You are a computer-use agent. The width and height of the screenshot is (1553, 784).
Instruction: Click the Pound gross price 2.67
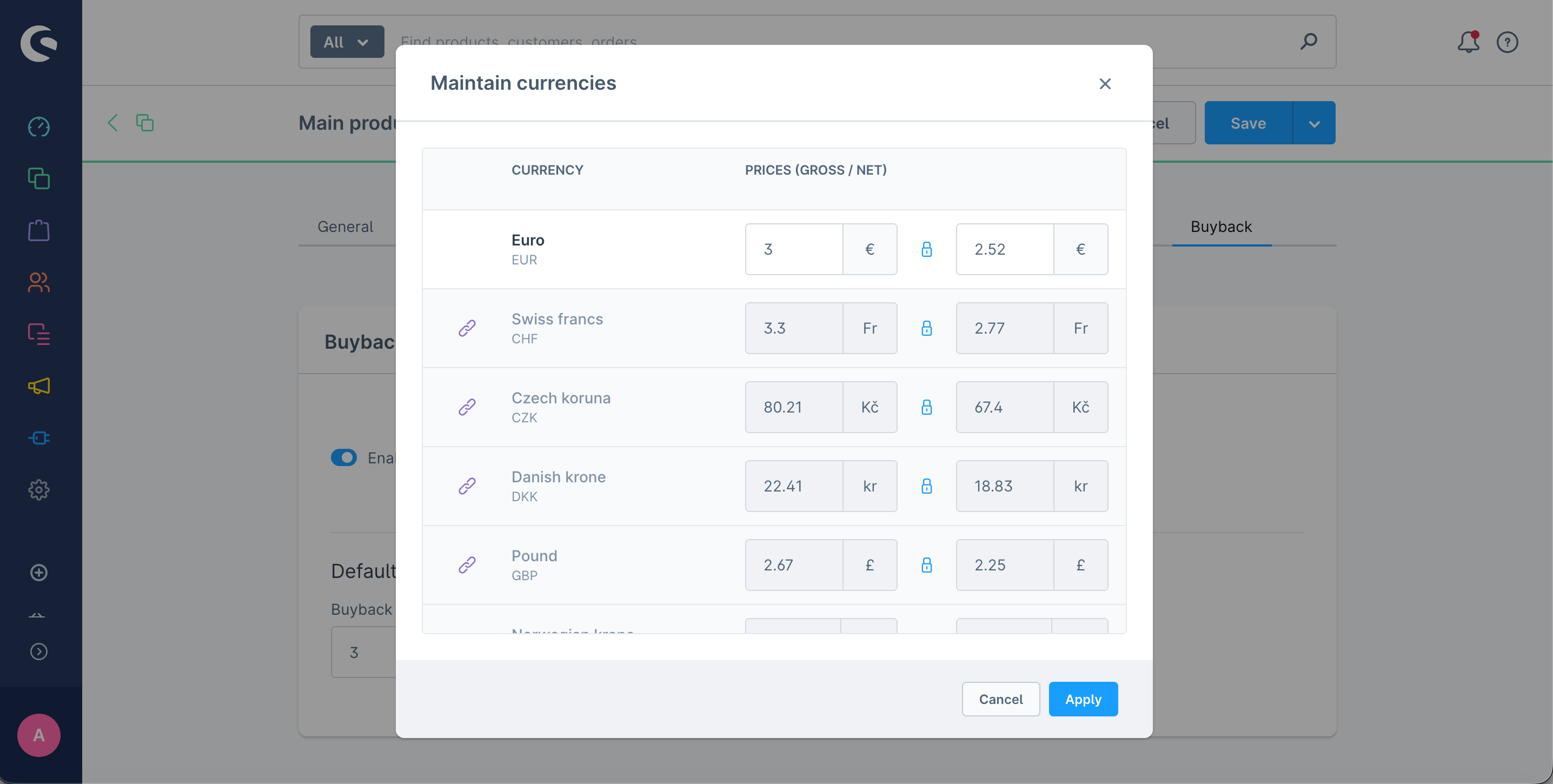point(794,565)
